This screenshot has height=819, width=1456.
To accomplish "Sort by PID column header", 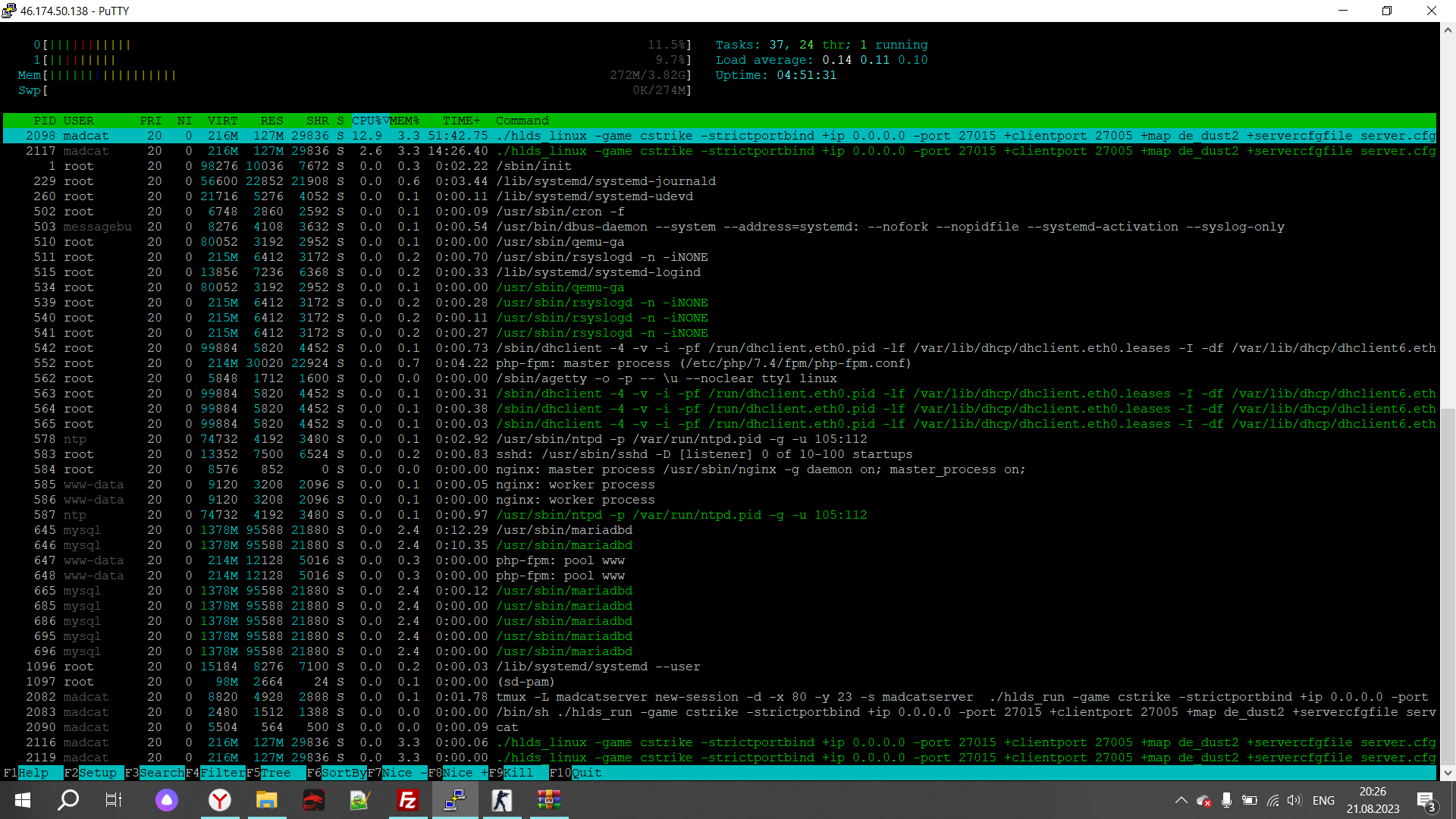I will click(45, 121).
